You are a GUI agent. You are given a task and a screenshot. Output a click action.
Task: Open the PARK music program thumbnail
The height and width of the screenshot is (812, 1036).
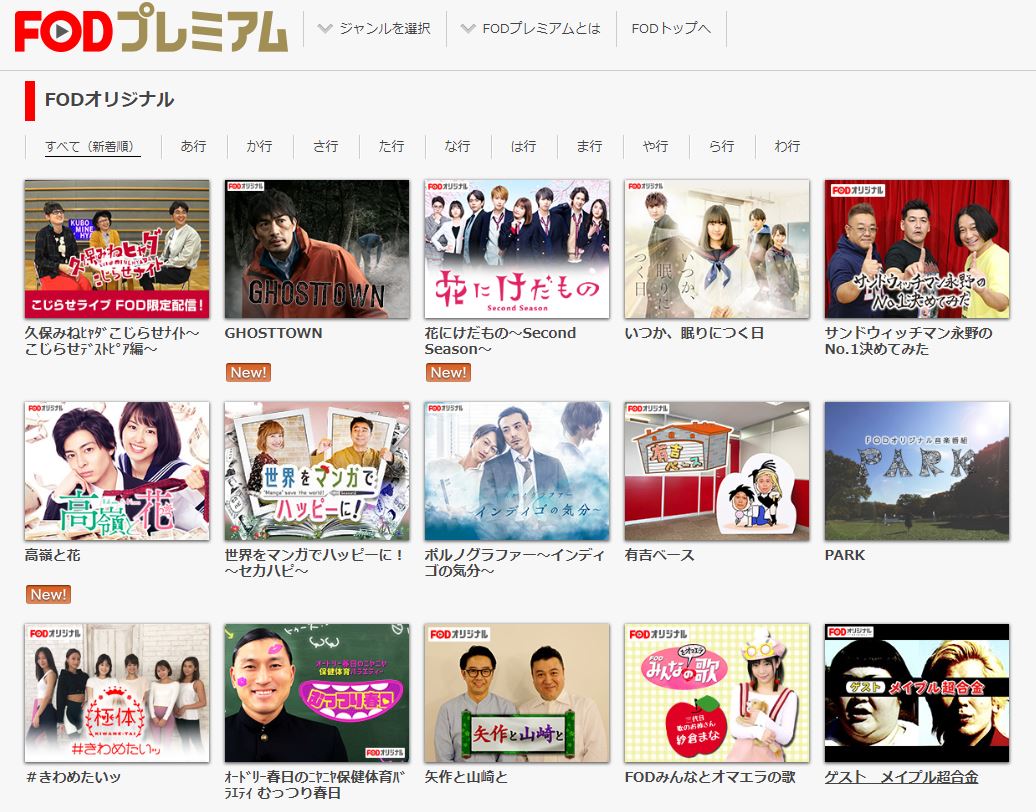[x=917, y=471]
